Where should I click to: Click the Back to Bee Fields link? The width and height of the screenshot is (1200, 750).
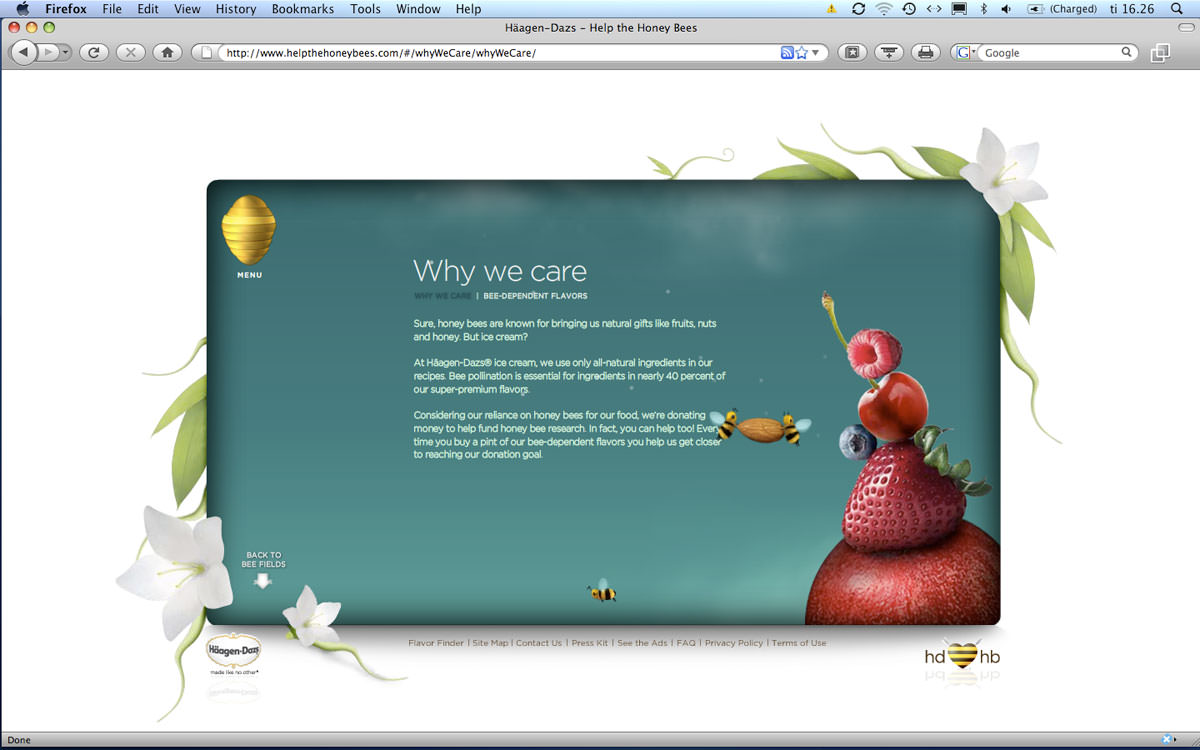click(263, 560)
